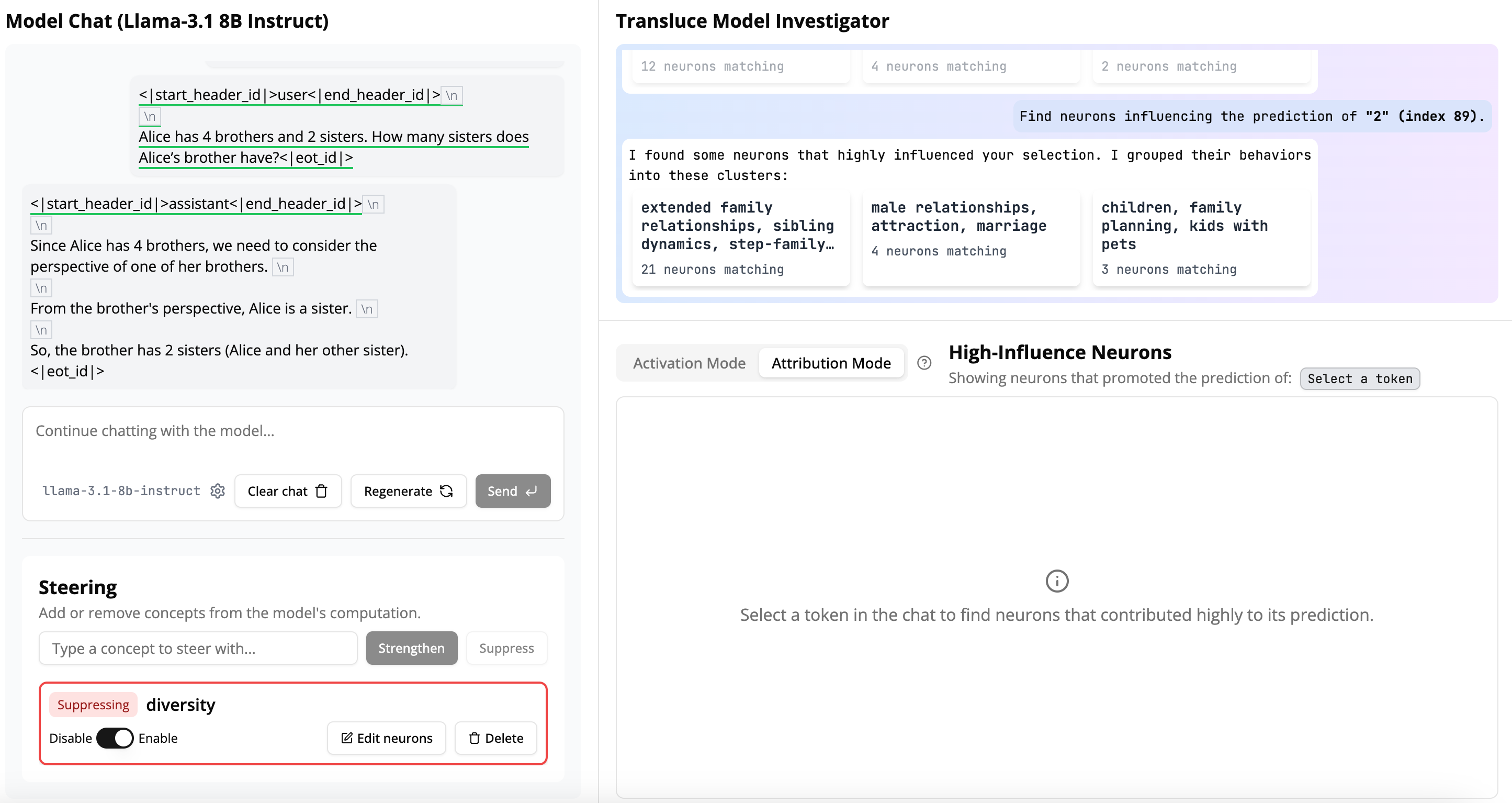Click the Delete trash icon
Viewport: 1512px width, 803px height.
pos(474,738)
